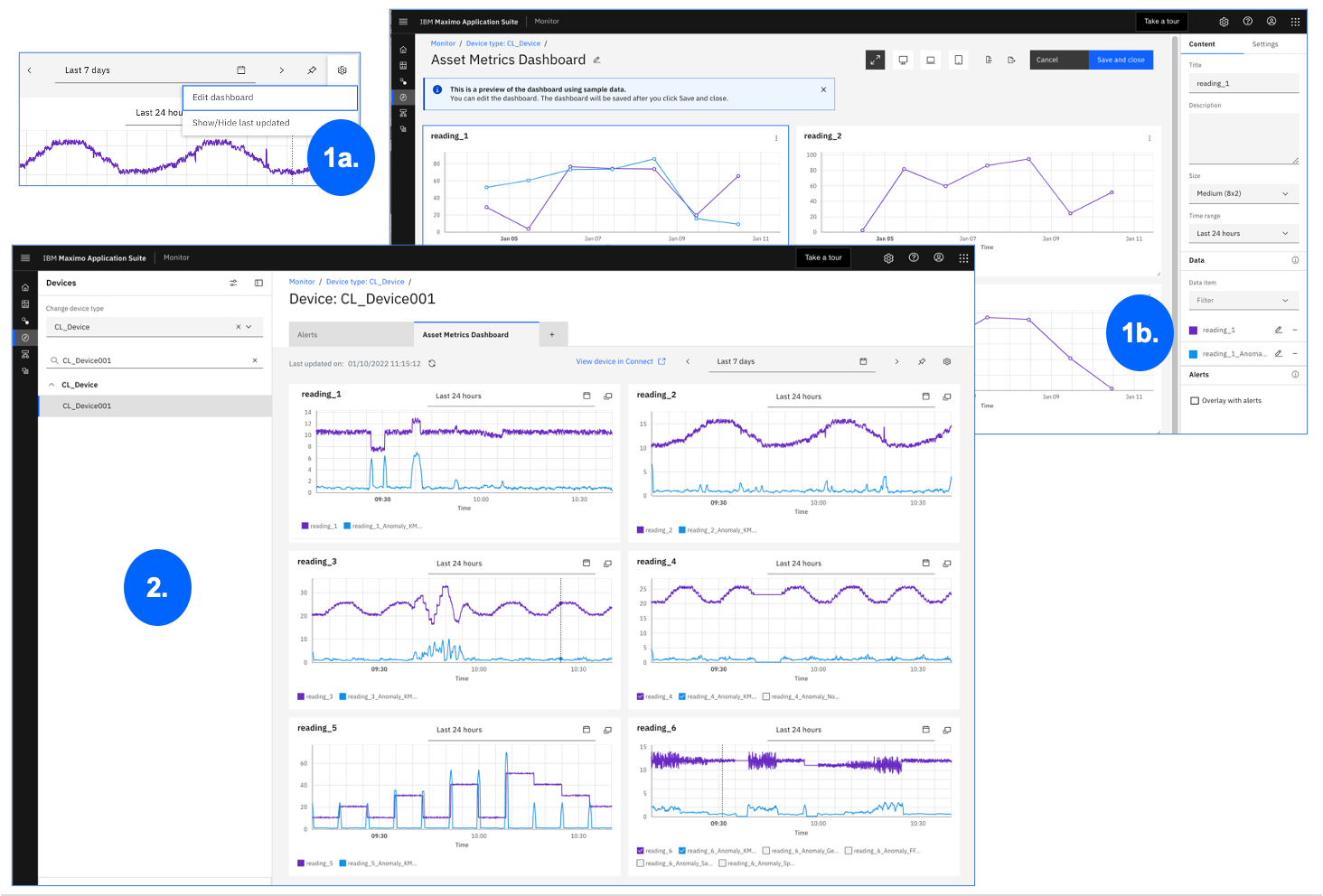Click pin icon in Last 7 days snippet

coord(312,70)
